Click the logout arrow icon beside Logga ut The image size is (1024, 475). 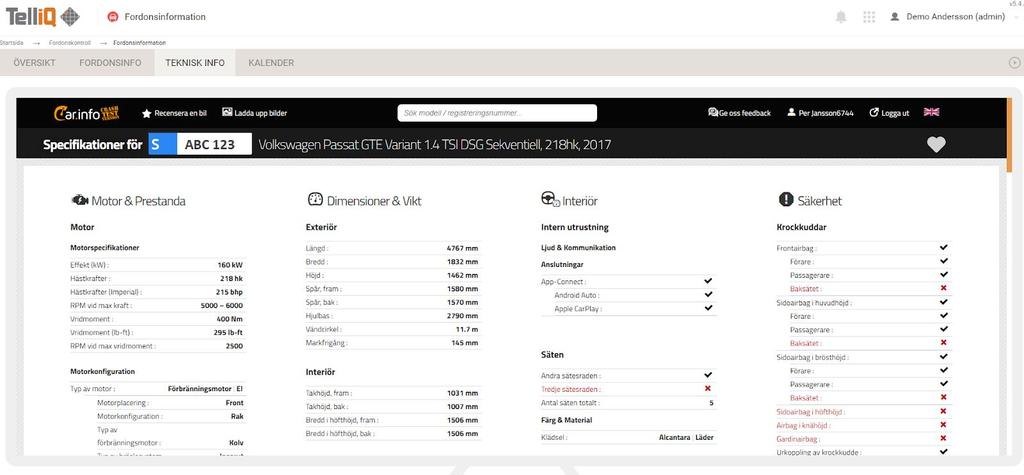point(874,112)
